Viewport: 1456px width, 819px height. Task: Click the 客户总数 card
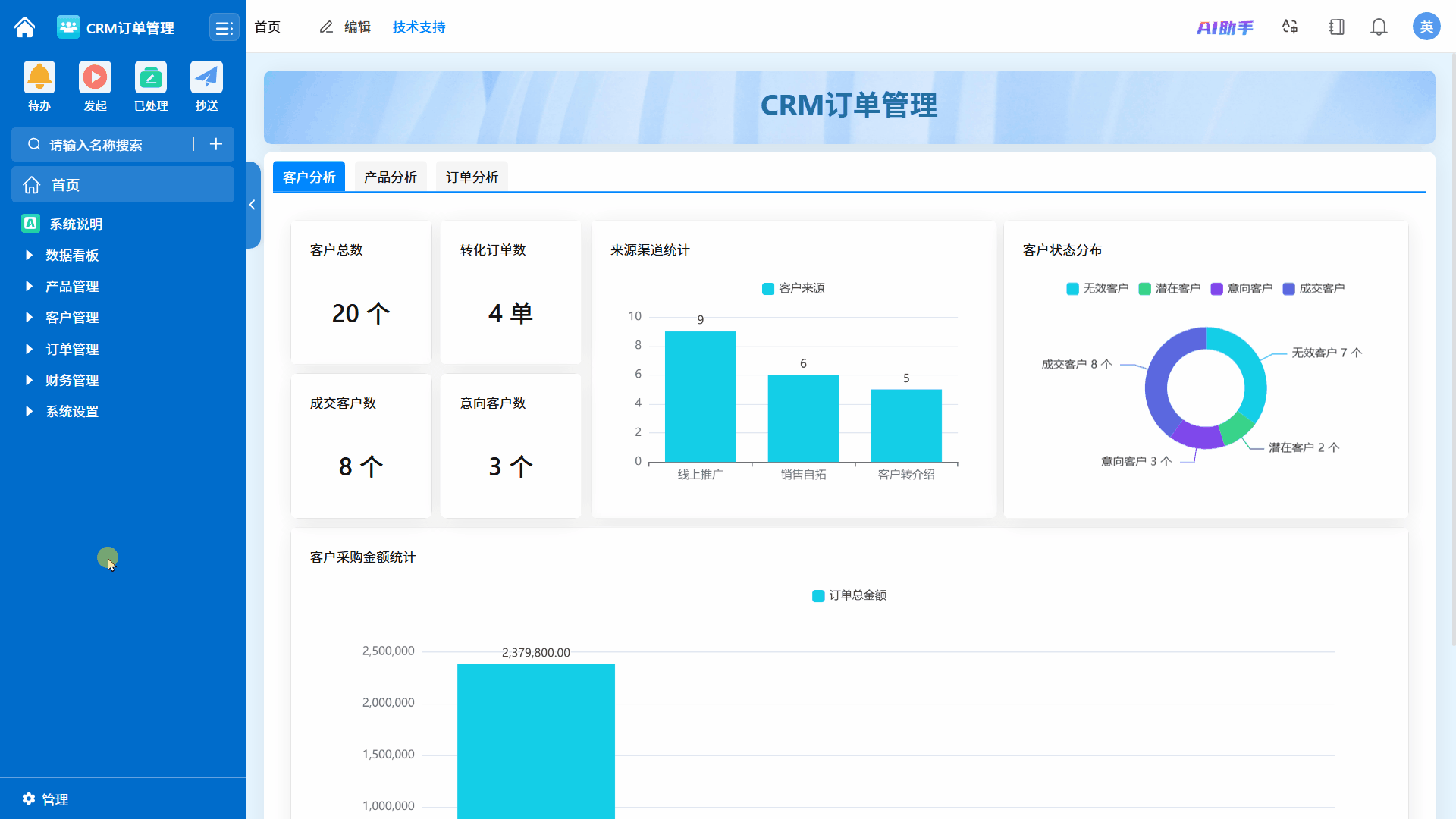tap(361, 293)
